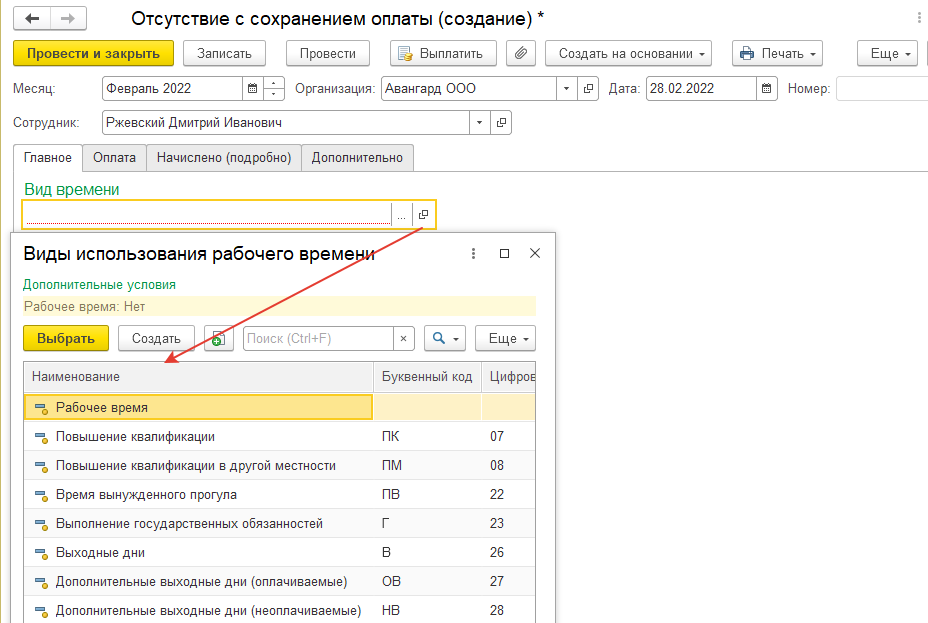This screenshot has height=623, width=928.
Task: Expand the Организация dropdown list
Action: (566, 89)
